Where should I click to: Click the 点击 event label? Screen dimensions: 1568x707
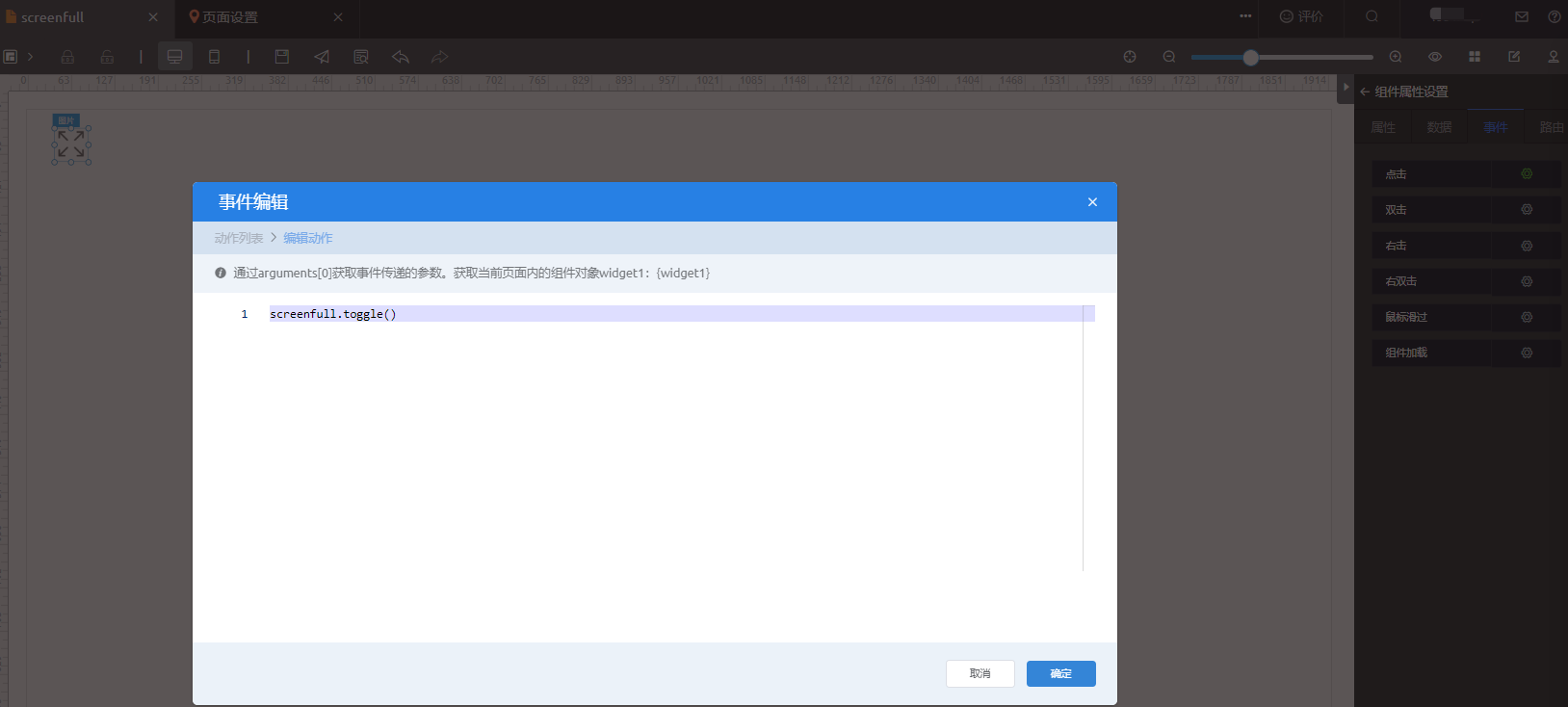tap(1396, 174)
